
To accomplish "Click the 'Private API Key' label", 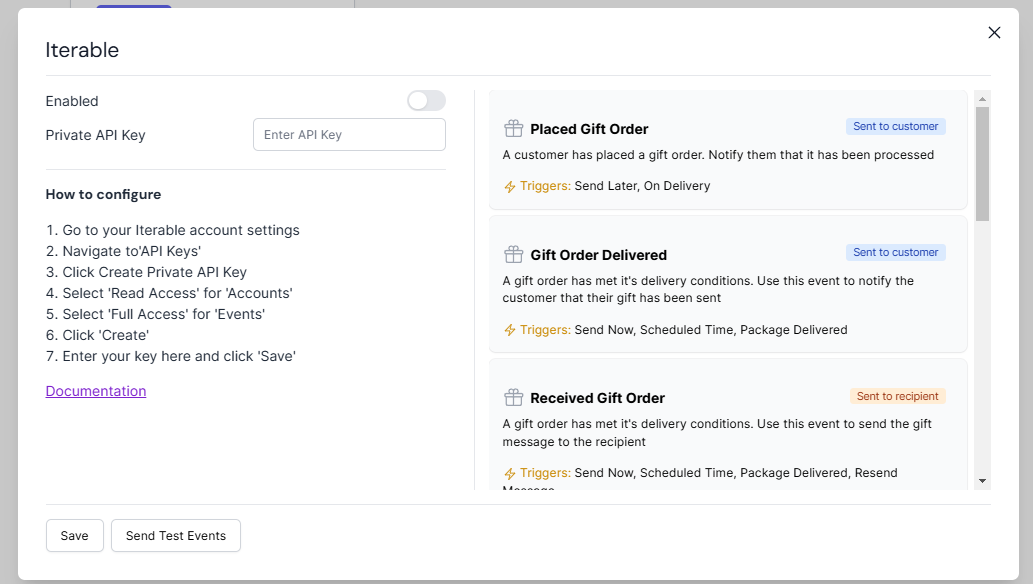I will pyautogui.click(x=96, y=135).
